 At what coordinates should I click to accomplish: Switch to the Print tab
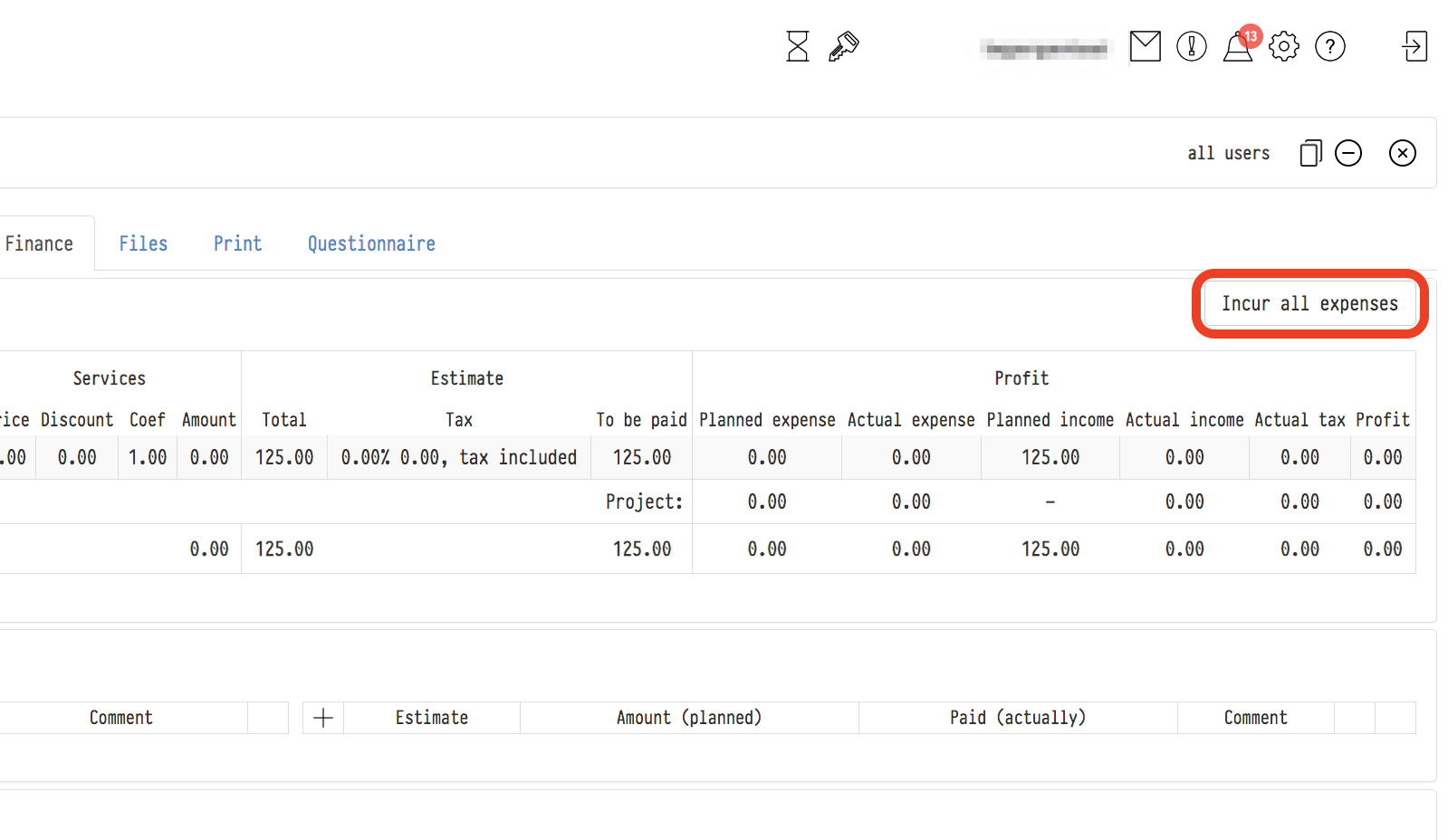(x=237, y=243)
